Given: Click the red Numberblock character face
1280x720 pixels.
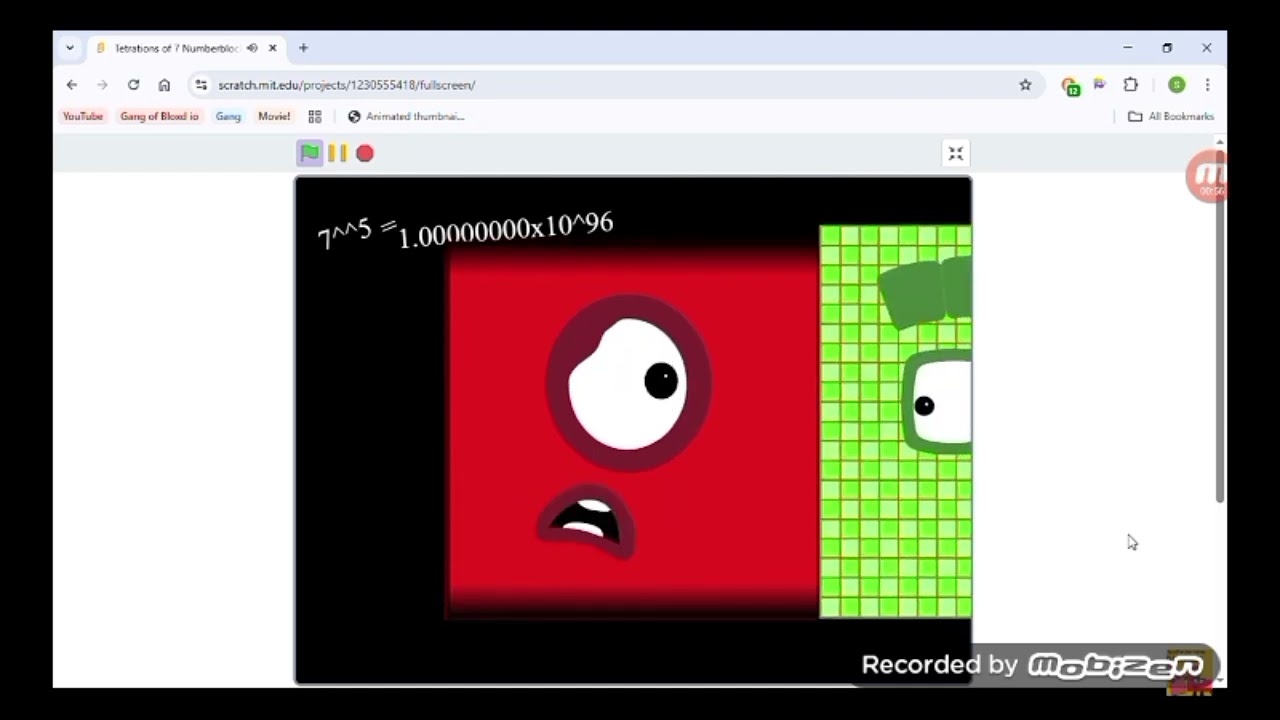Looking at the screenshot, I should tap(632, 432).
